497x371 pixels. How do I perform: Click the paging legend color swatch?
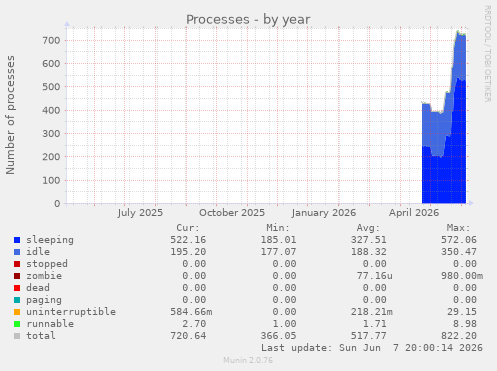click(x=17, y=300)
